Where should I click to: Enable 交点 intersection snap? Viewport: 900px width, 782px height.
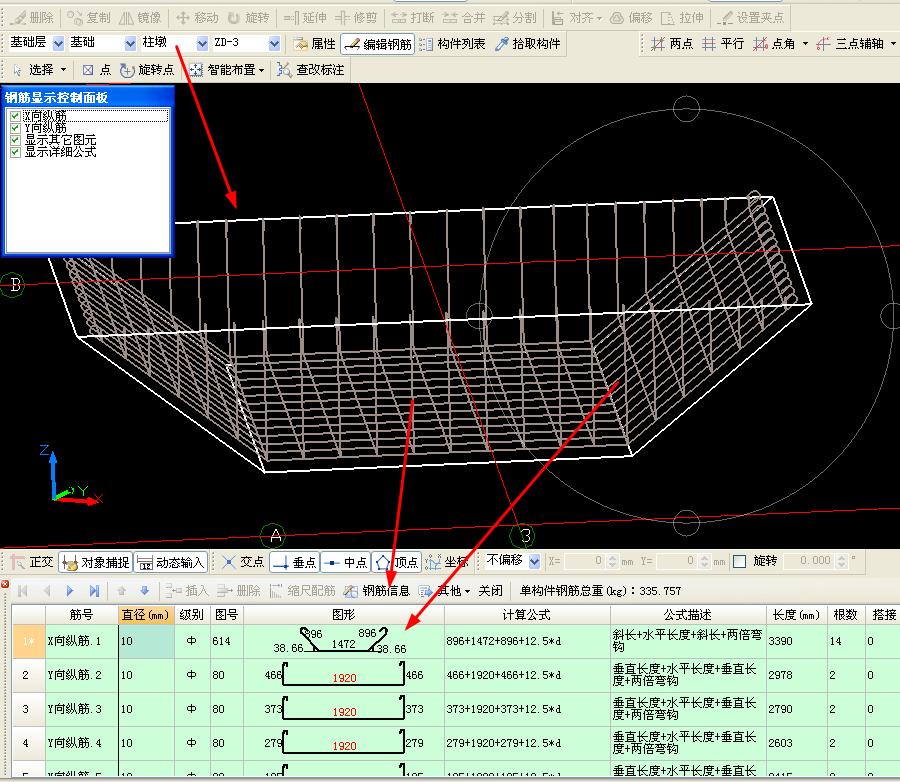pos(243,562)
